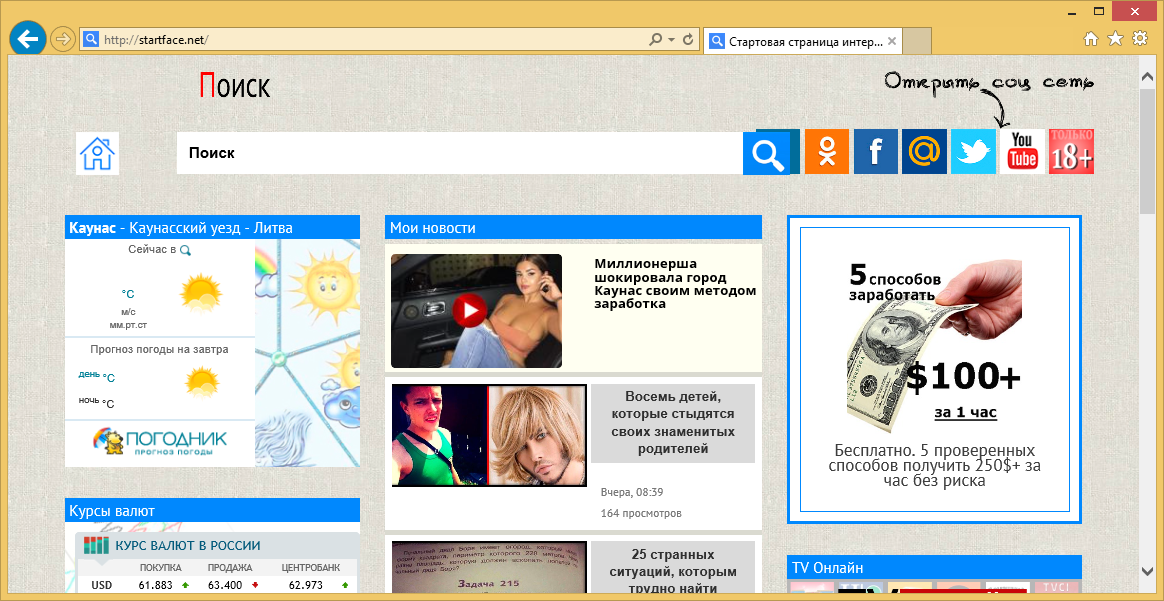Click the за 1 час ad link
Screen dimensions: 1164x601
click(x=965, y=413)
